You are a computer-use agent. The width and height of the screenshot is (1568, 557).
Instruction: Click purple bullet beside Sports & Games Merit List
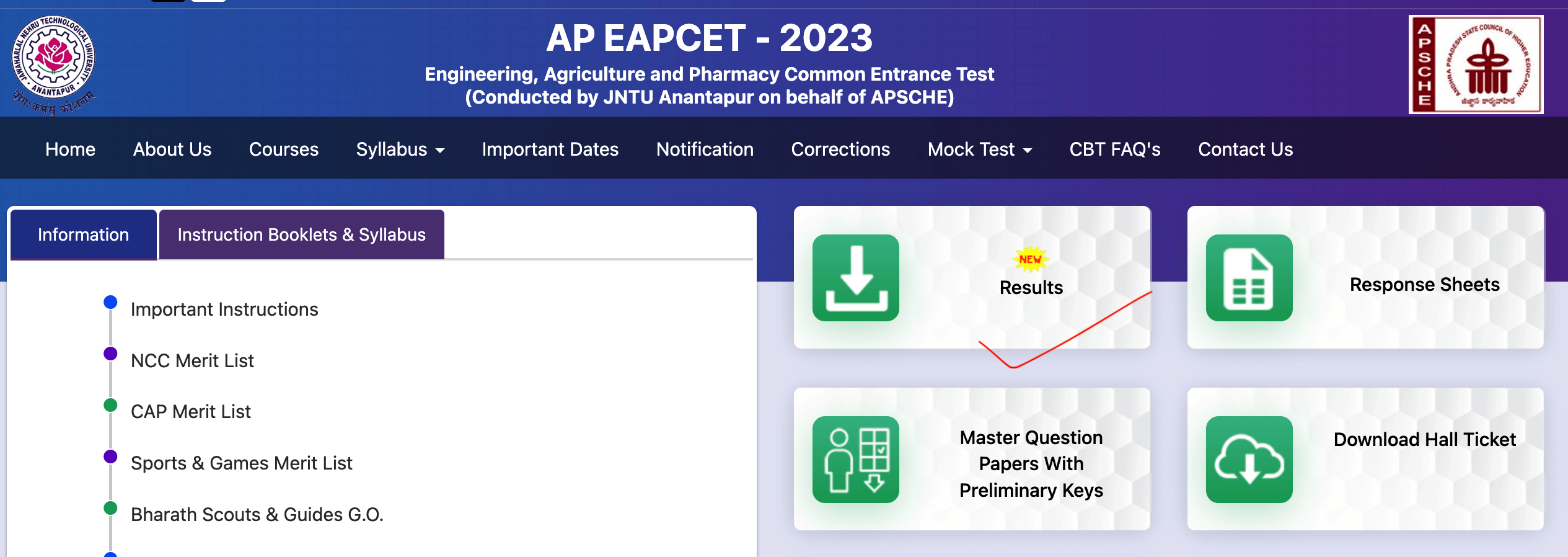pyautogui.click(x=110, y=457)
